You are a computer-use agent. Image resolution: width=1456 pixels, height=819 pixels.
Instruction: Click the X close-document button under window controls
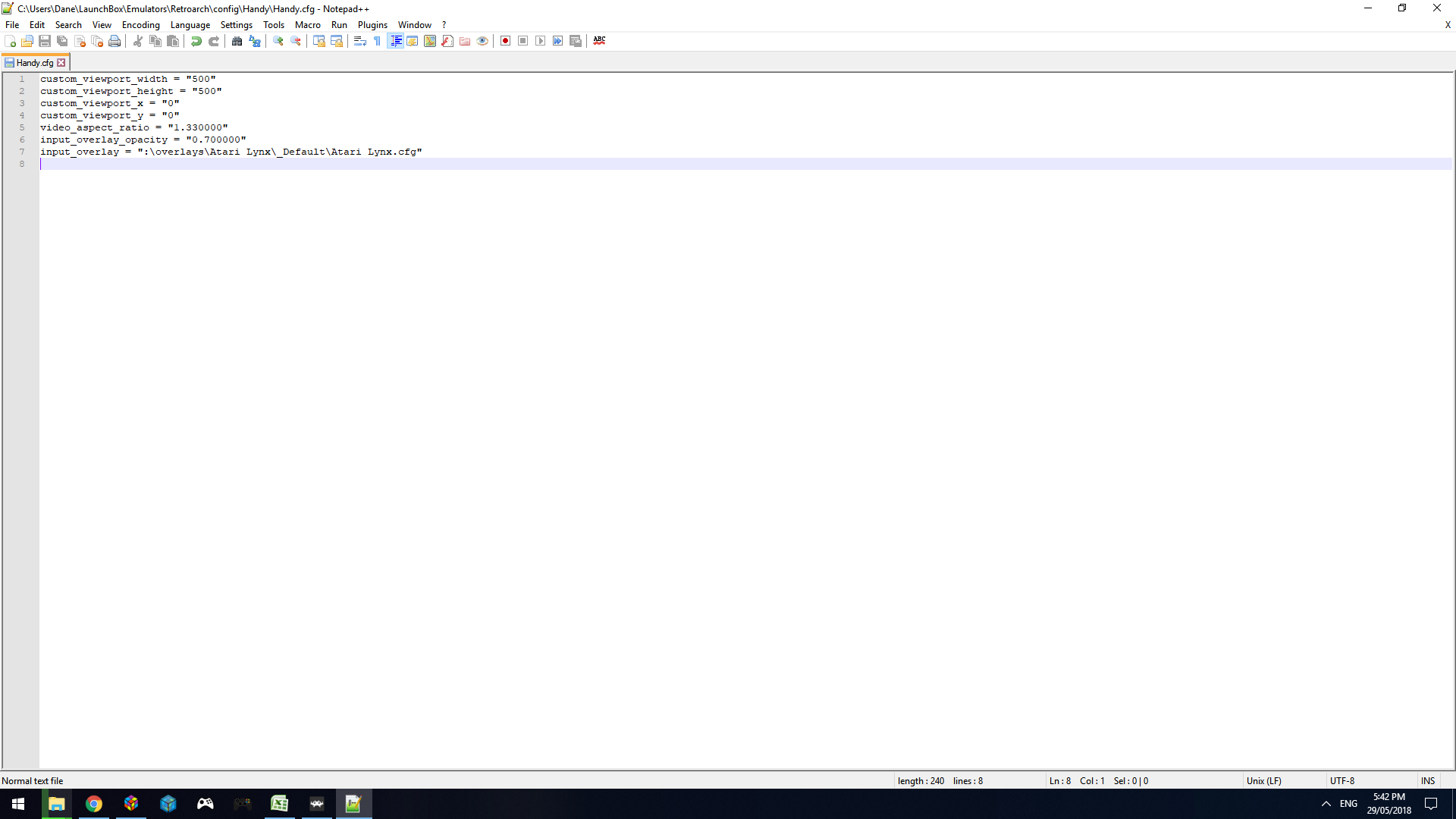click(1448, 25)
